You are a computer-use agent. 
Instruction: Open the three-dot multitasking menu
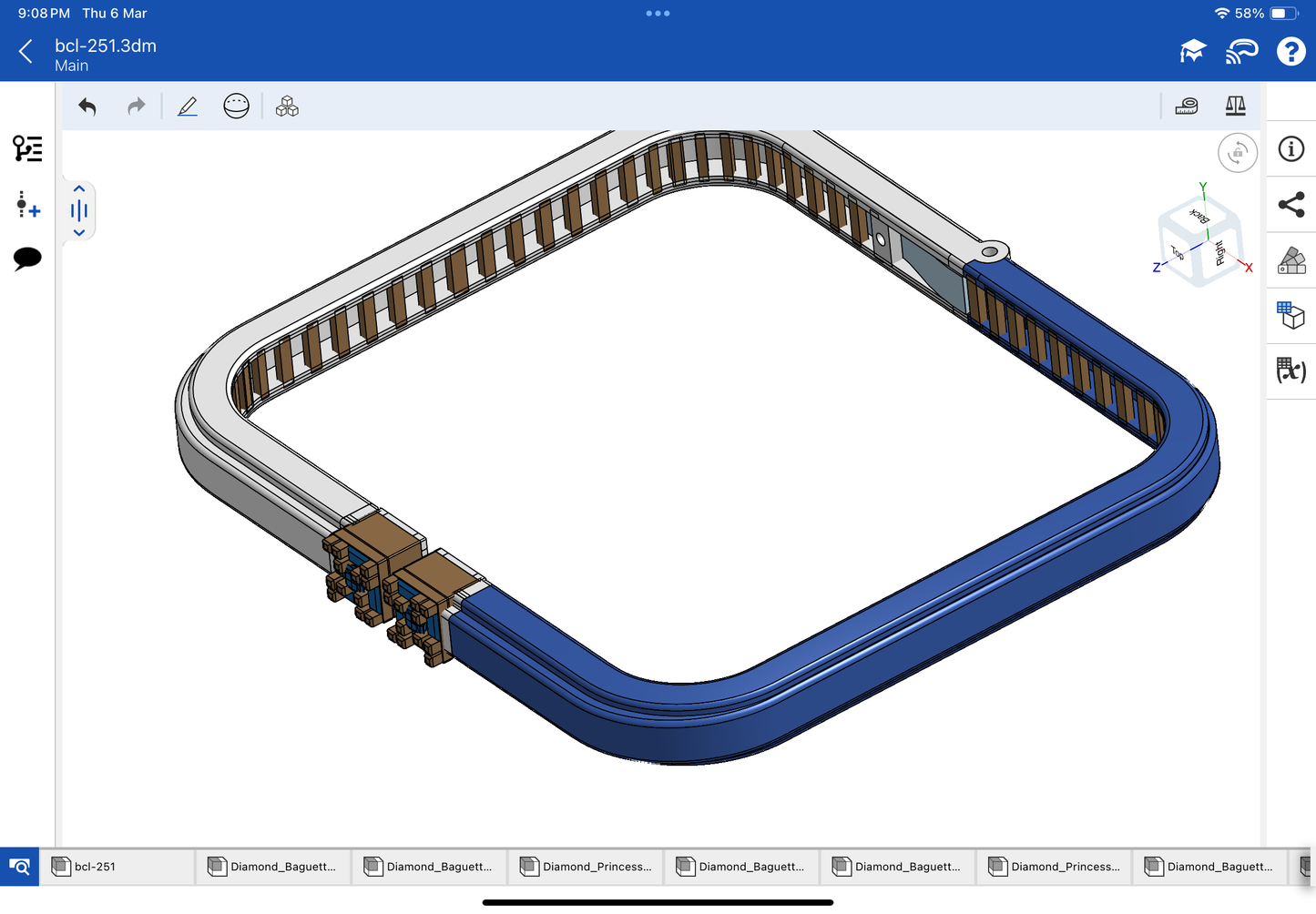tap(658, 14)
